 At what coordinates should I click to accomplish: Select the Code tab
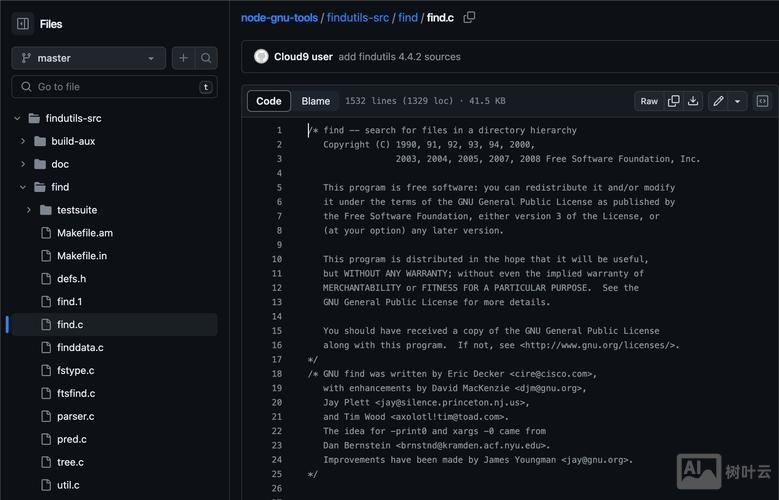[x=269, y=101]
